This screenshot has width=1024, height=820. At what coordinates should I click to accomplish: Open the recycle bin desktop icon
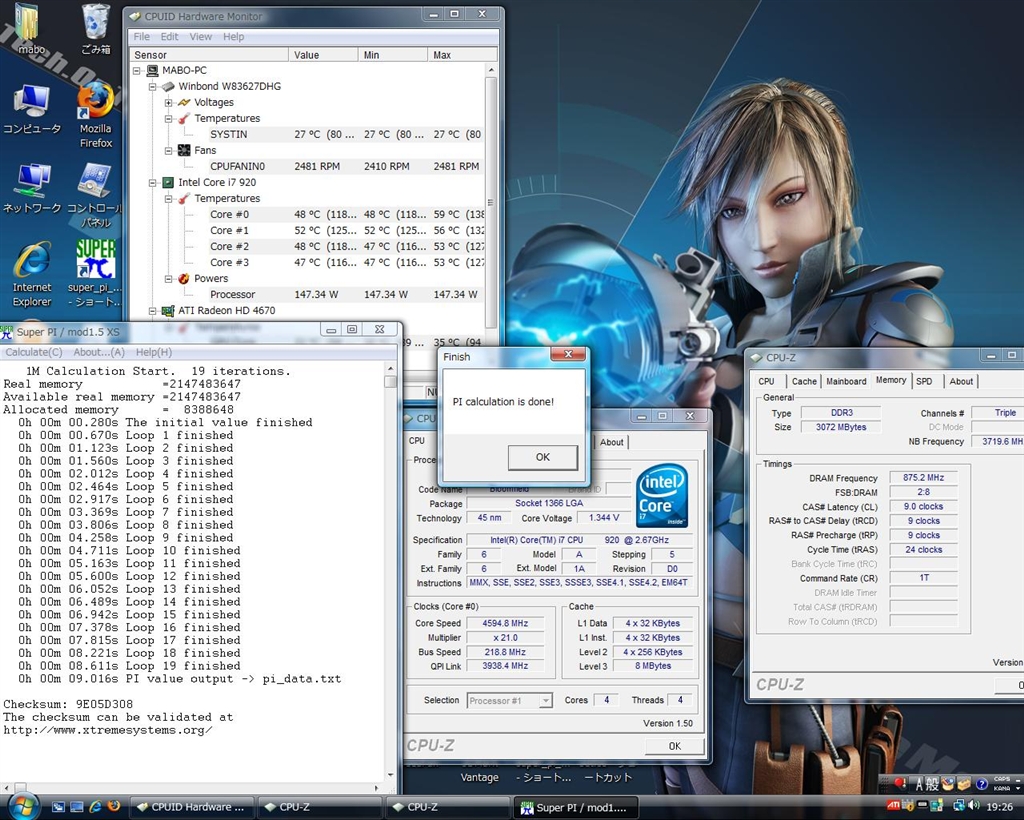[x=96, y=22]
